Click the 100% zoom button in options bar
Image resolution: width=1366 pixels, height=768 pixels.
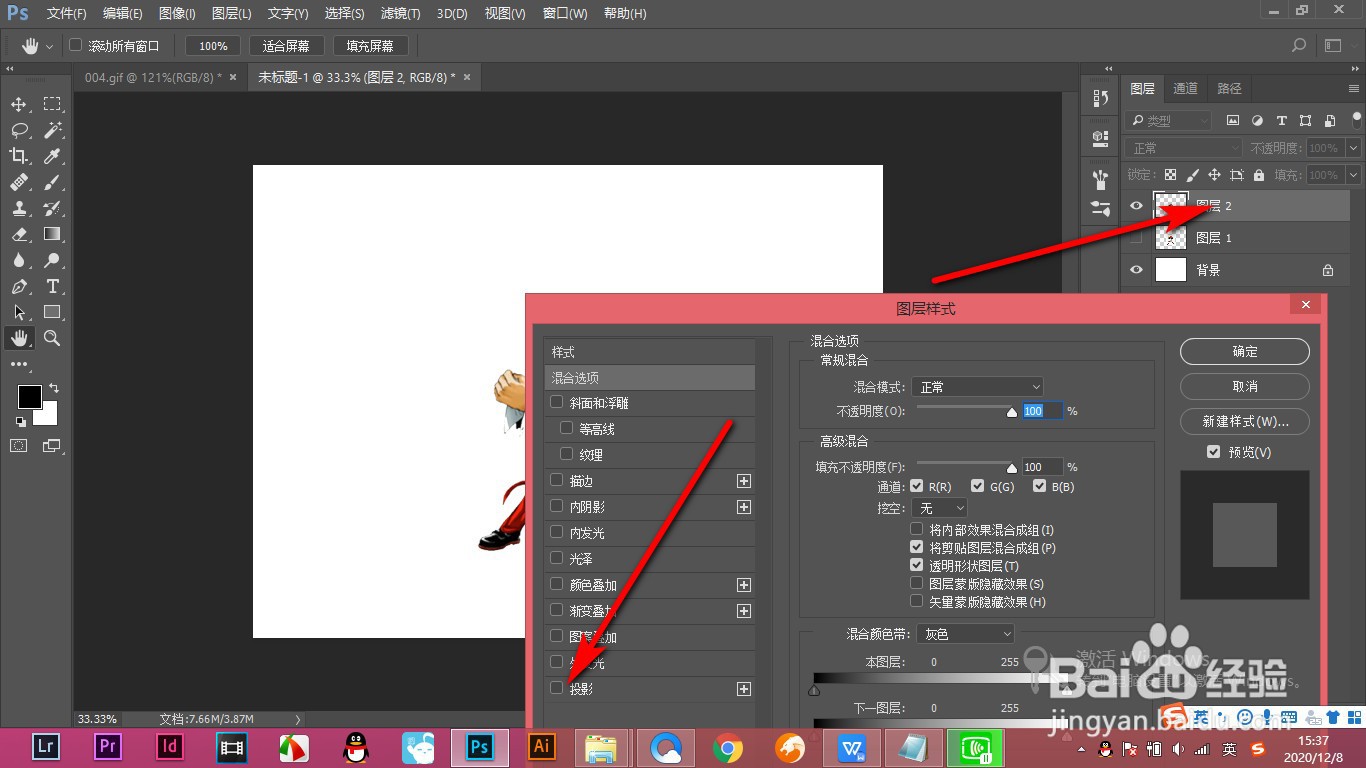pos(213,46)
